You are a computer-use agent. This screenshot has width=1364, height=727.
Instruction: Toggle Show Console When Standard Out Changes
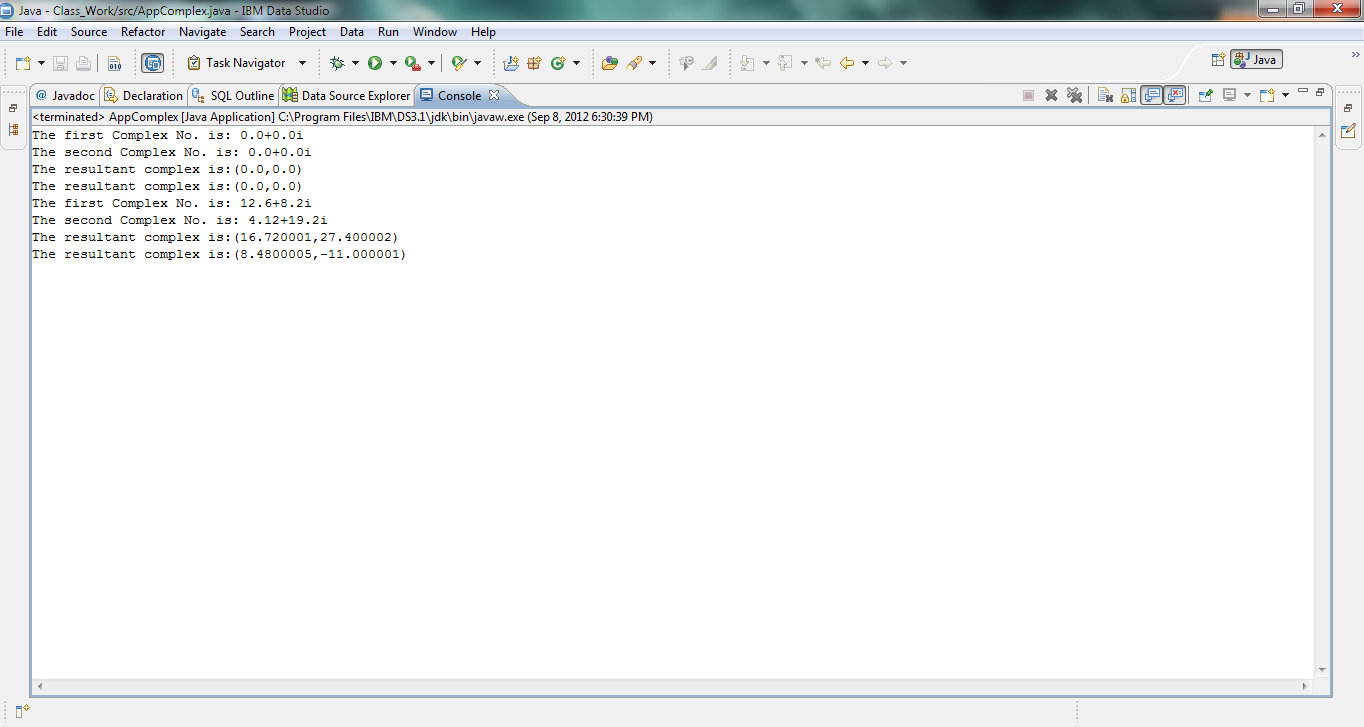click(x=1152, y=95)
